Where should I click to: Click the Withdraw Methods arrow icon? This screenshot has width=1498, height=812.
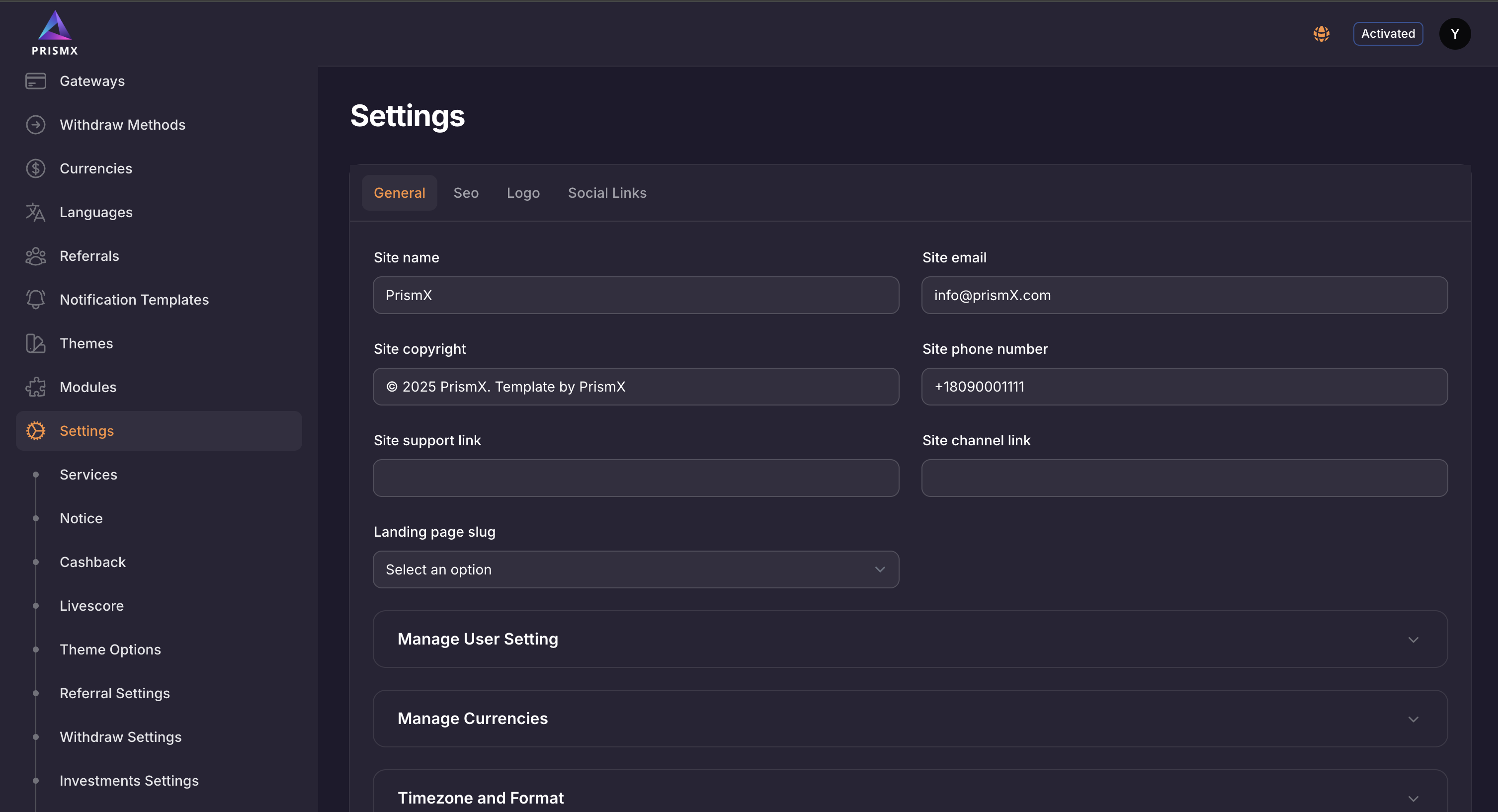35,125
